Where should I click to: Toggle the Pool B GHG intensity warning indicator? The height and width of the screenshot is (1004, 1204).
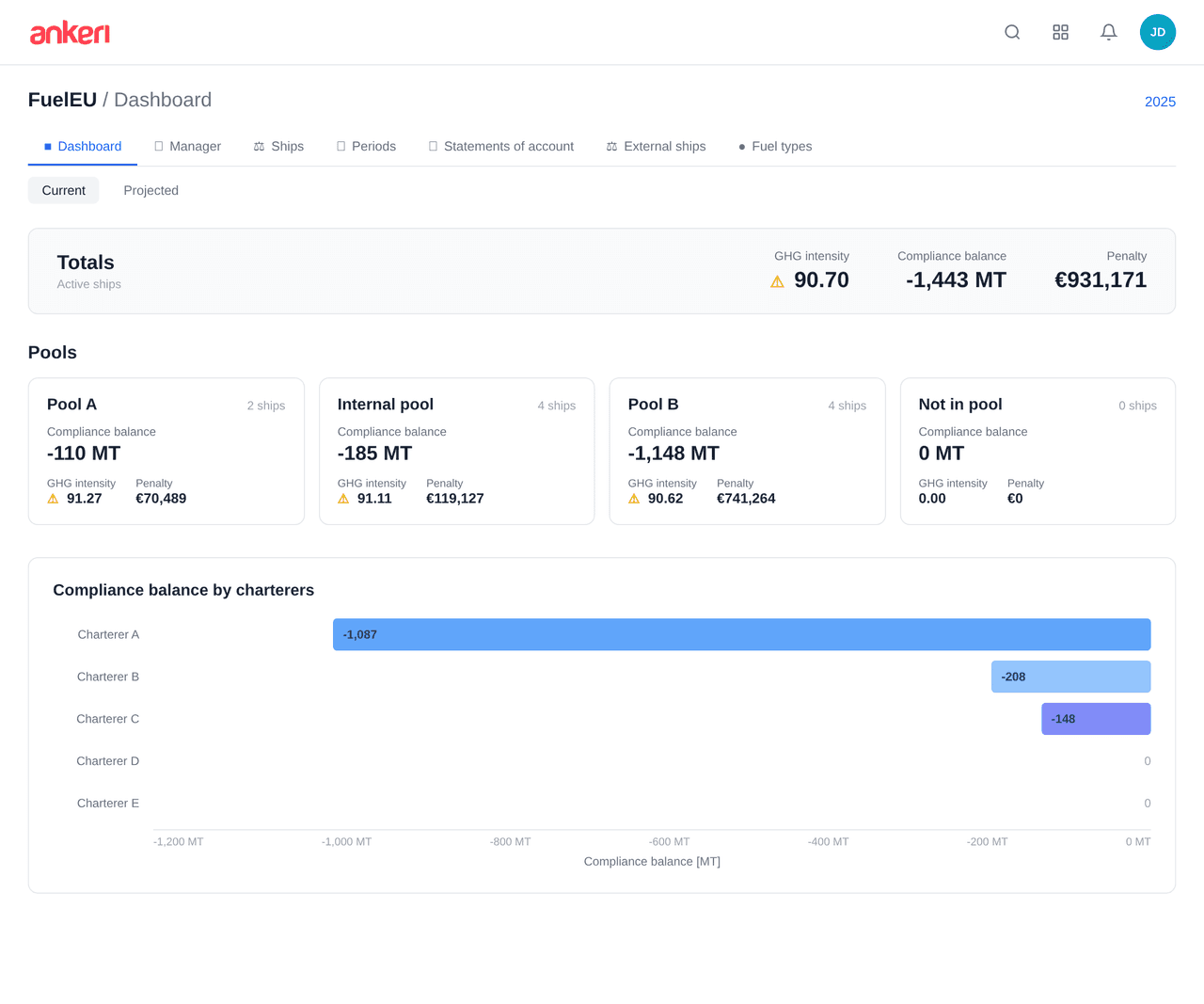click(634, 499)
